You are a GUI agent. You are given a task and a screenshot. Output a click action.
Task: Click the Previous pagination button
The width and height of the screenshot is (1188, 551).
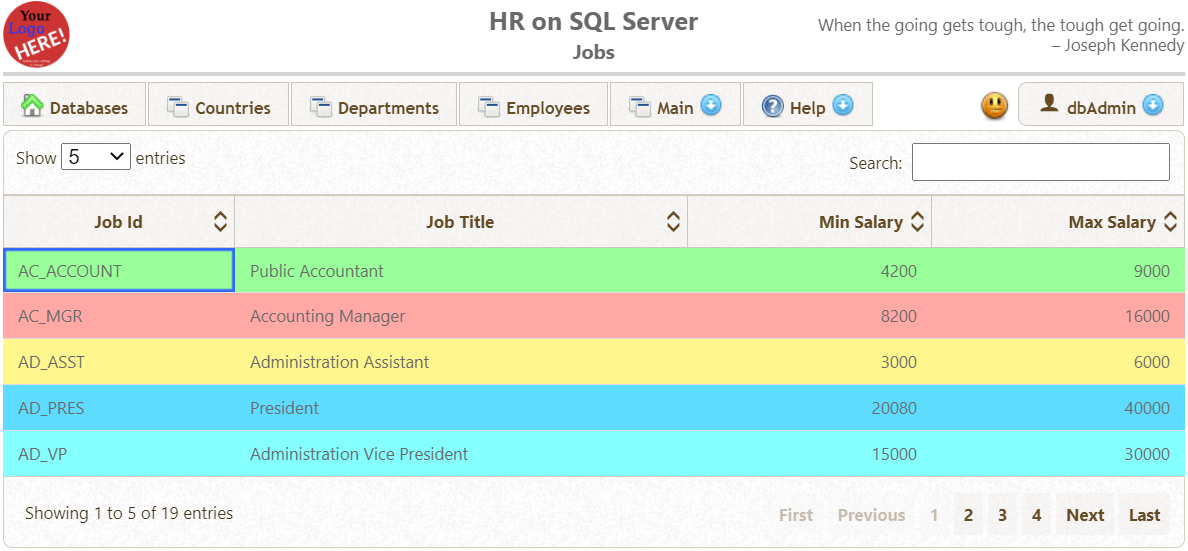tap(871, 515)
